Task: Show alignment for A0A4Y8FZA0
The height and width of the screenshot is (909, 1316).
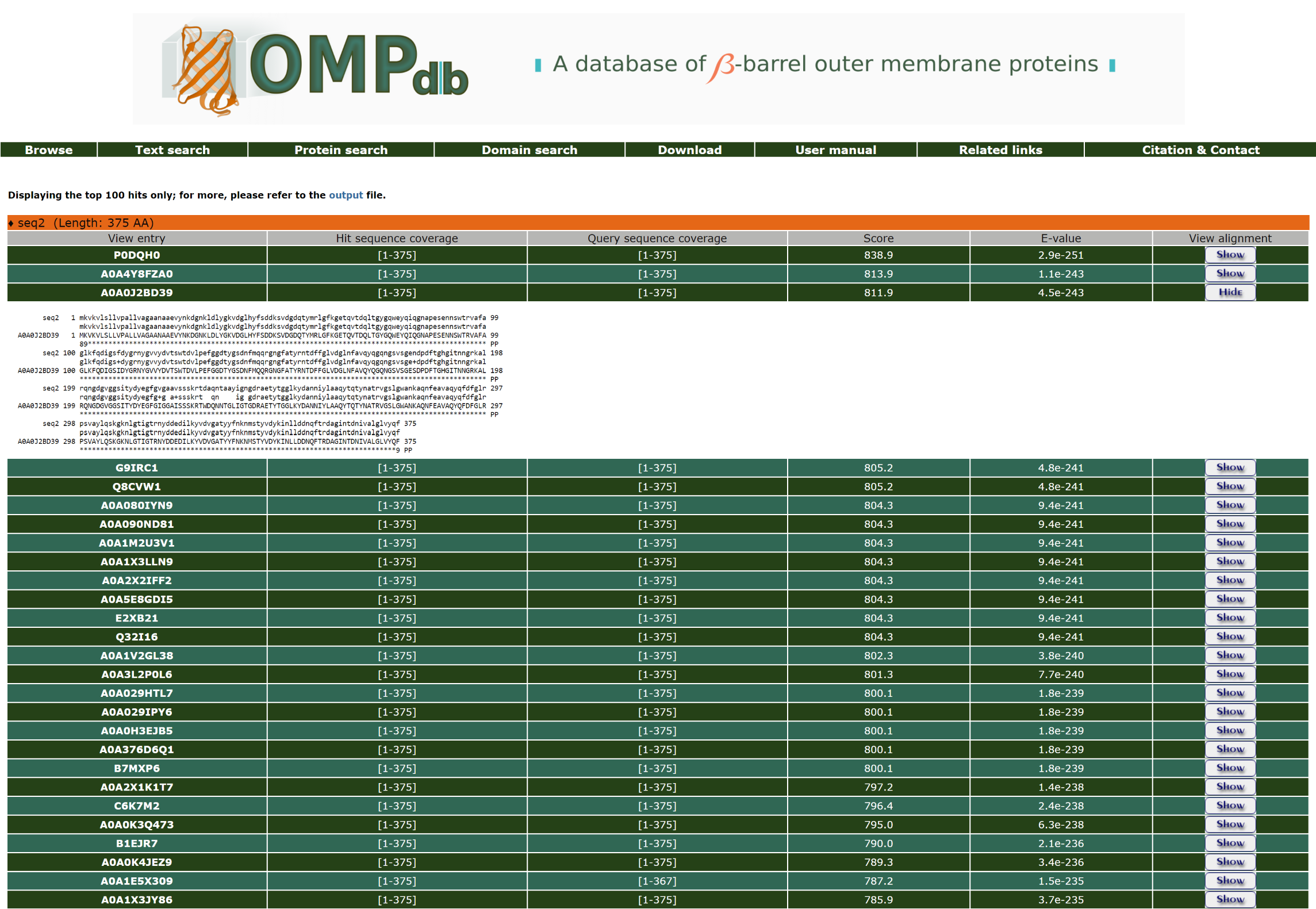Action: [1230, 274]
